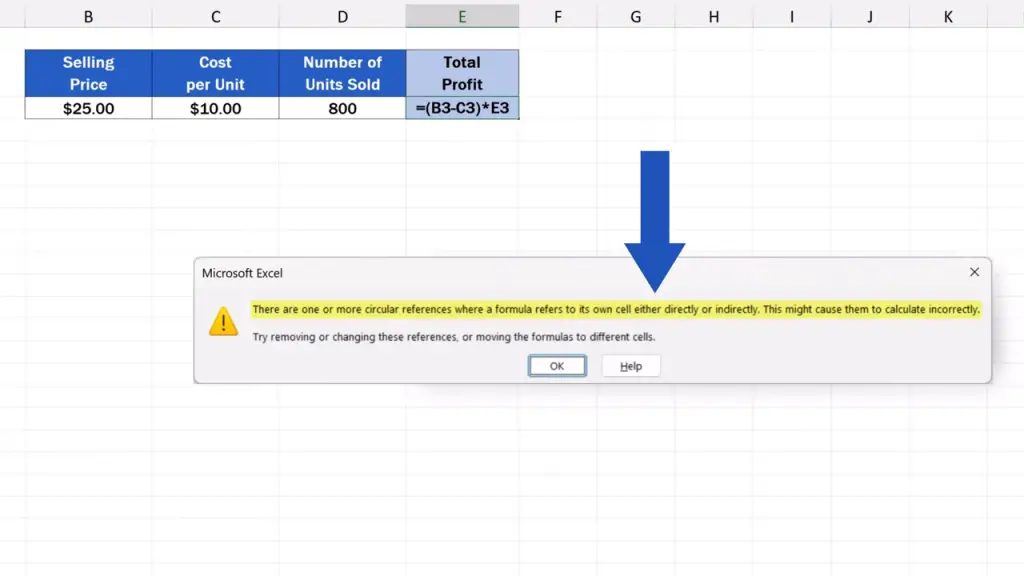1024x576 pixels.
Task: Click the Selling Price header cell
Action: (x=88, y=73)
